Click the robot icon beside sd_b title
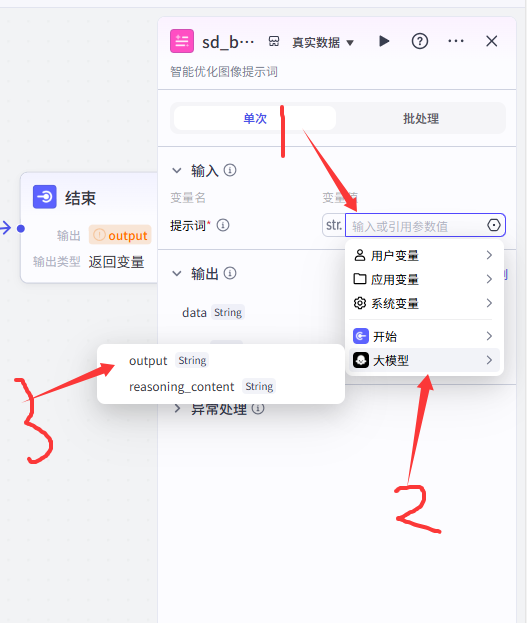The height and width of the screenshot is (623, 527). coord(274,41)
